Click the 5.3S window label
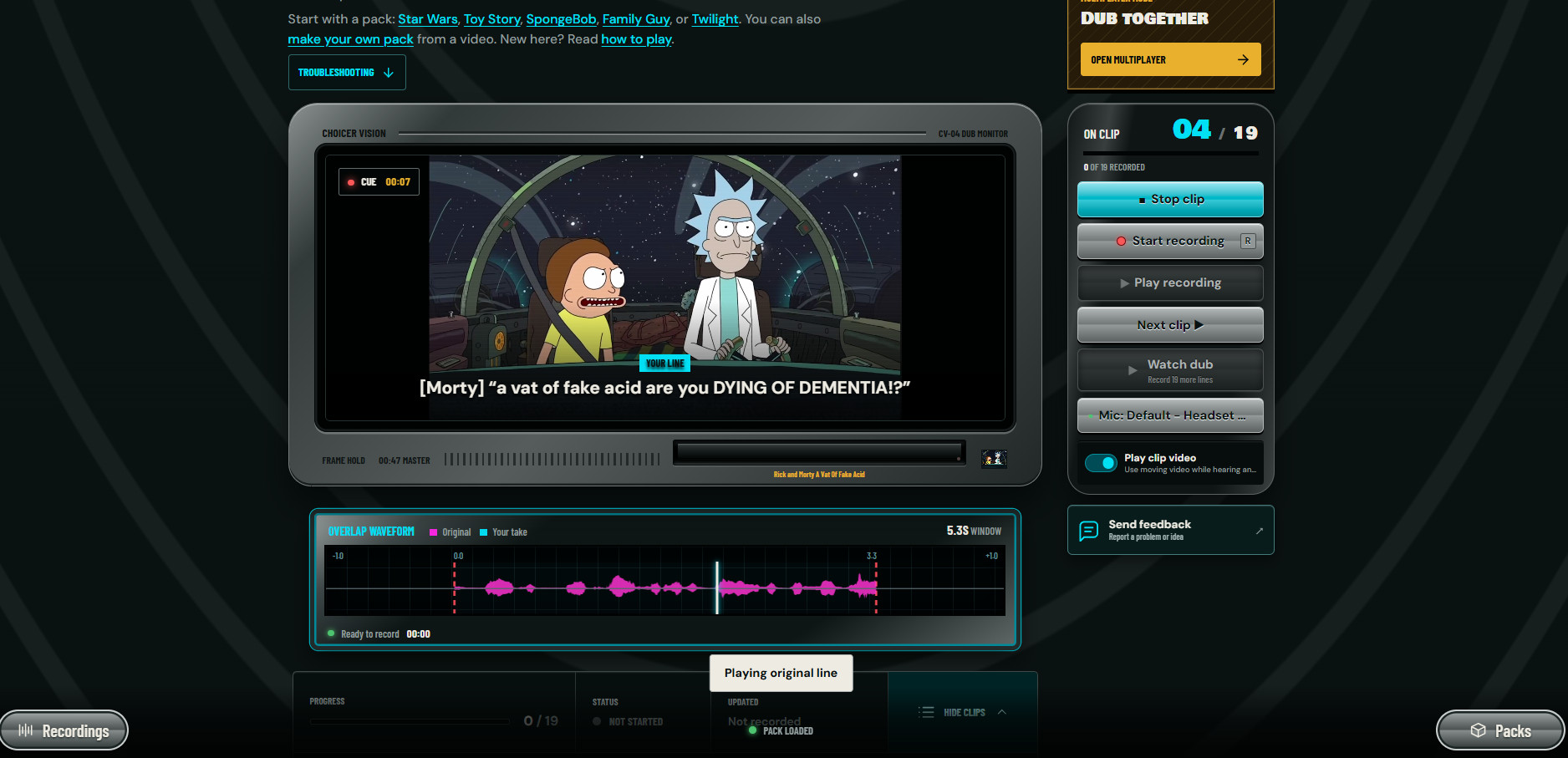Screen dimensions: 1568x758 (x=974, y=531)
